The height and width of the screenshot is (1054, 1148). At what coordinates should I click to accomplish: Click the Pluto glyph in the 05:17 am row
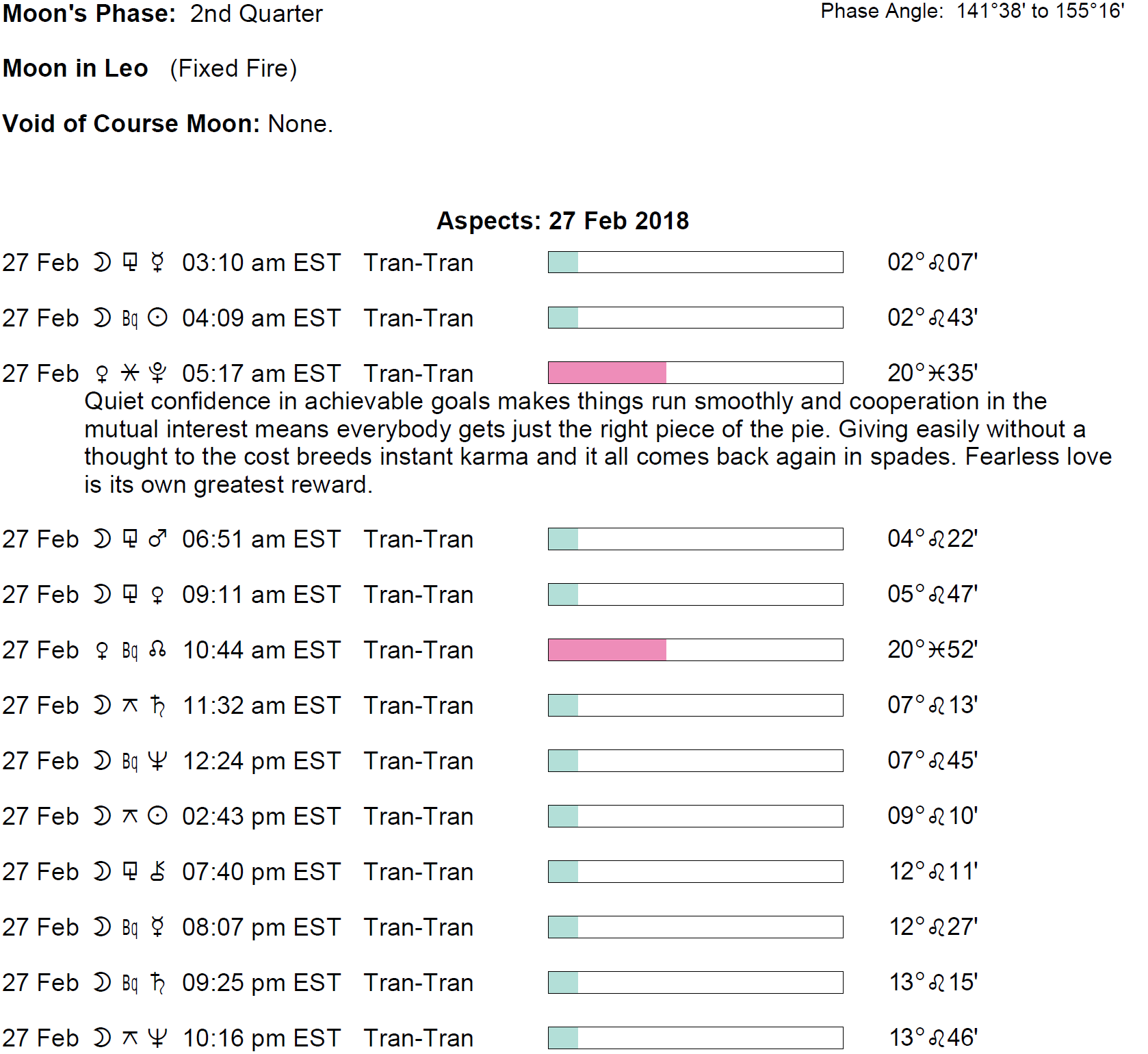[157, 373]
